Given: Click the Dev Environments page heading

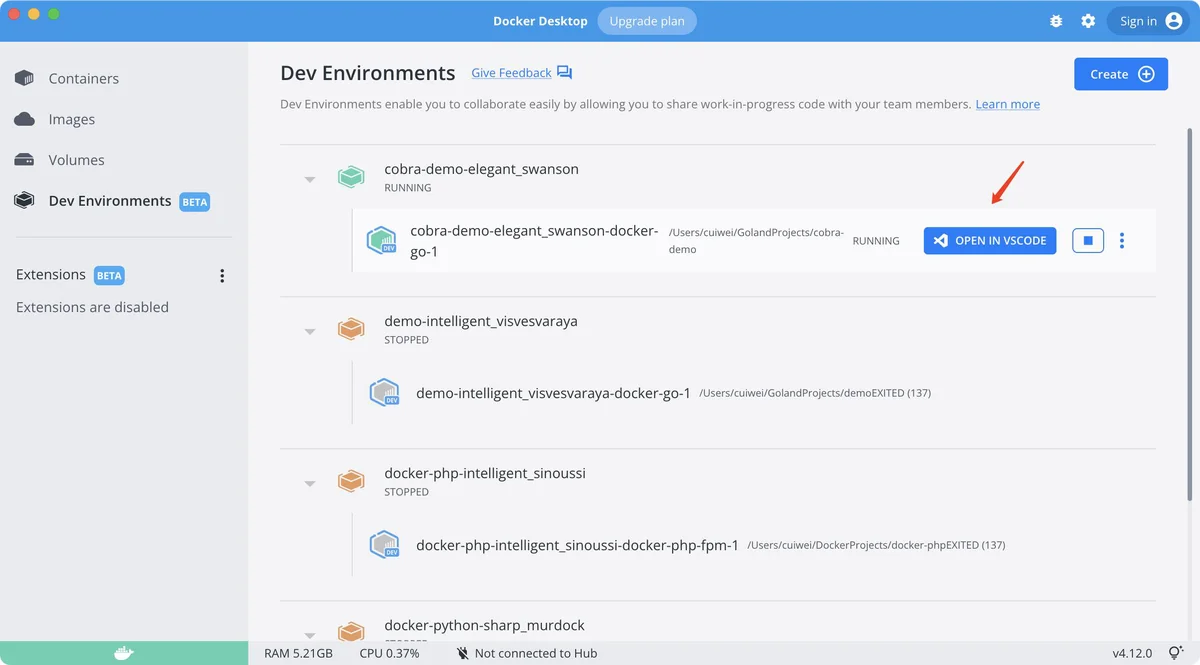Looking at the screenshot, I should pyautogui.click(x=368, y=73).
